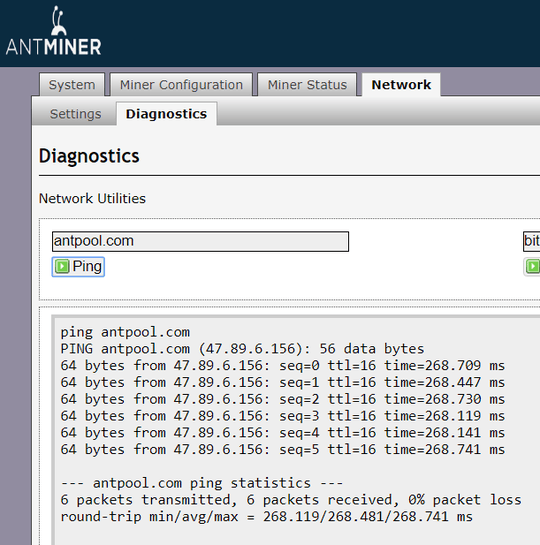The width and height of the screenshot is (540, 545).
Task: Click the green play icon at right edge
Action: pos(533,267)
